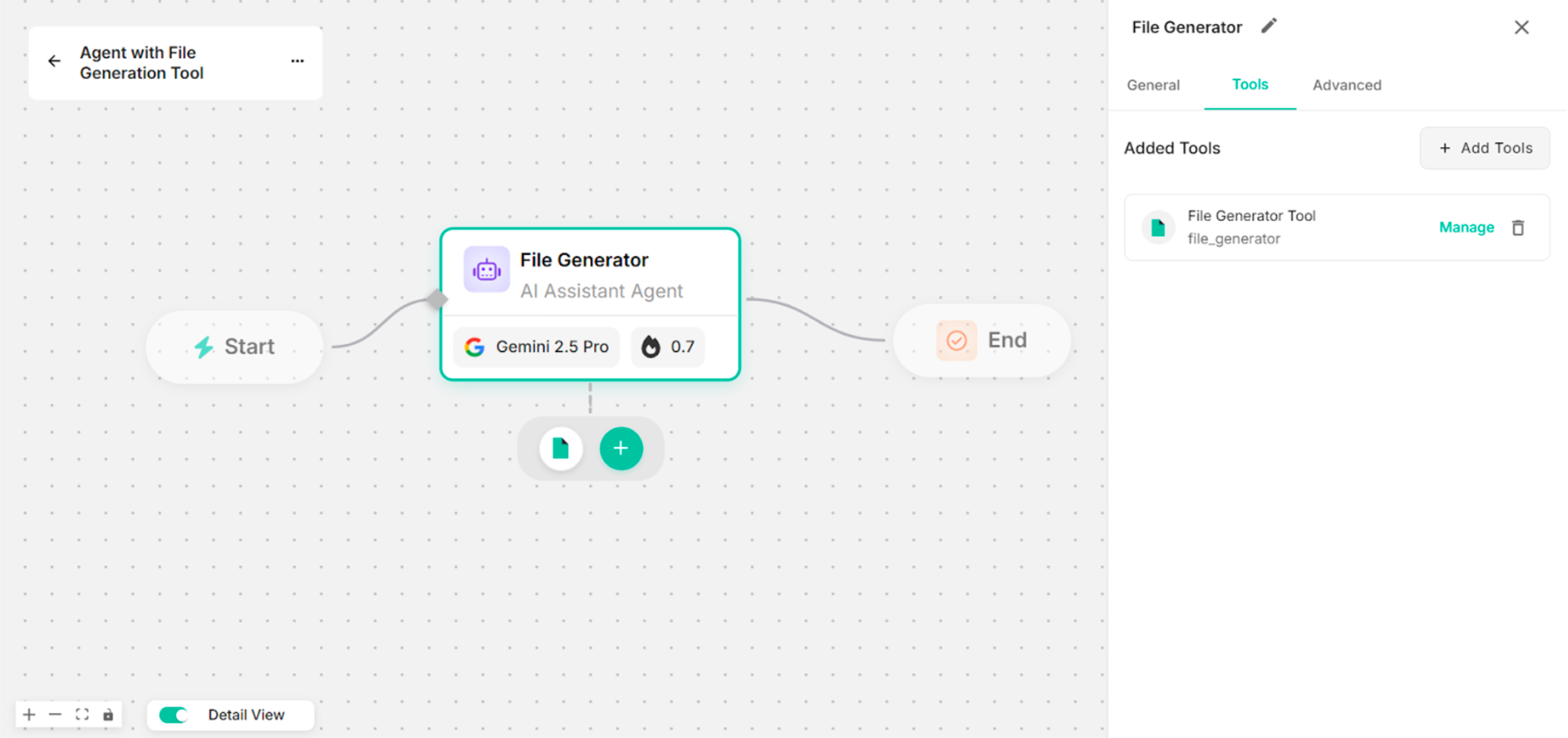This screenshot has height=738, width=1568.
Task: Click the green plus to add a tool
Action: (x=621, y=448)
